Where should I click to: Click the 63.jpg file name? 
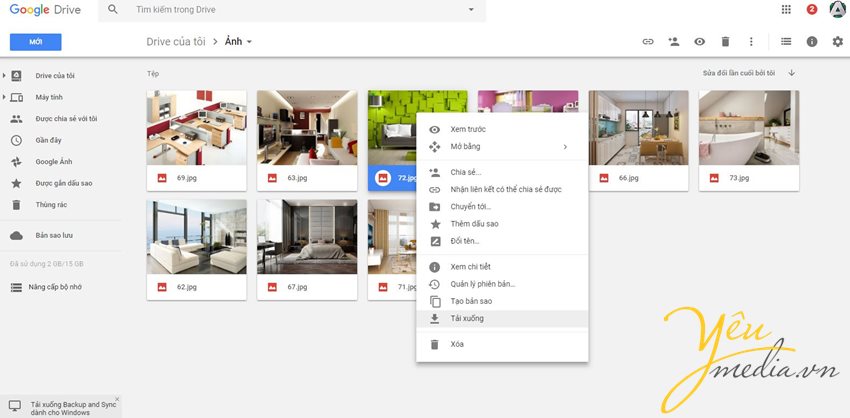(x=297, y=178)
